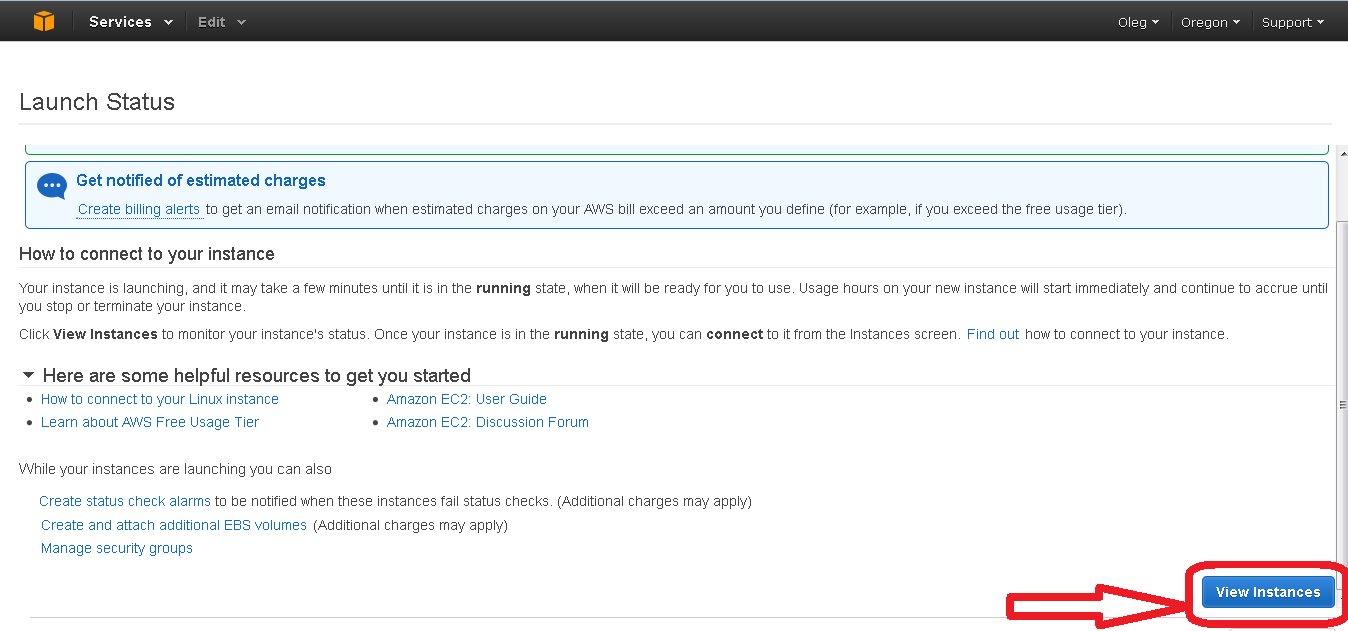The image size is (1348, 631).
Task: Collapse the helpful resources section
Action: [29, 376]
